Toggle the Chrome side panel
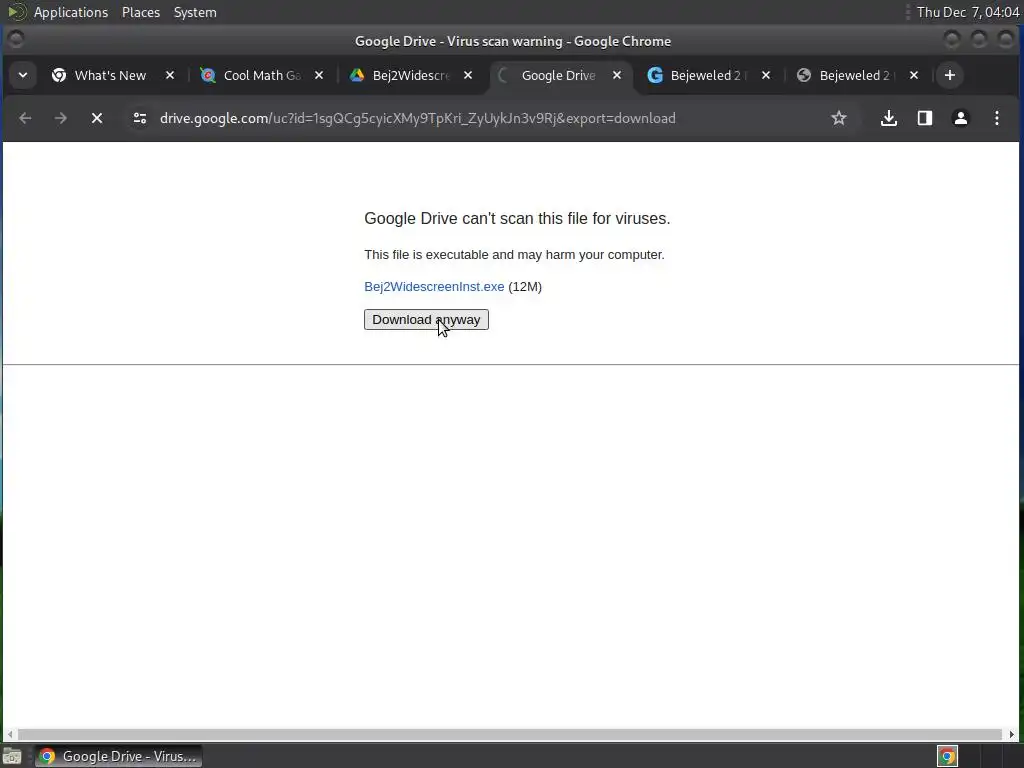1024x768 pixels. tap(925, 118)
